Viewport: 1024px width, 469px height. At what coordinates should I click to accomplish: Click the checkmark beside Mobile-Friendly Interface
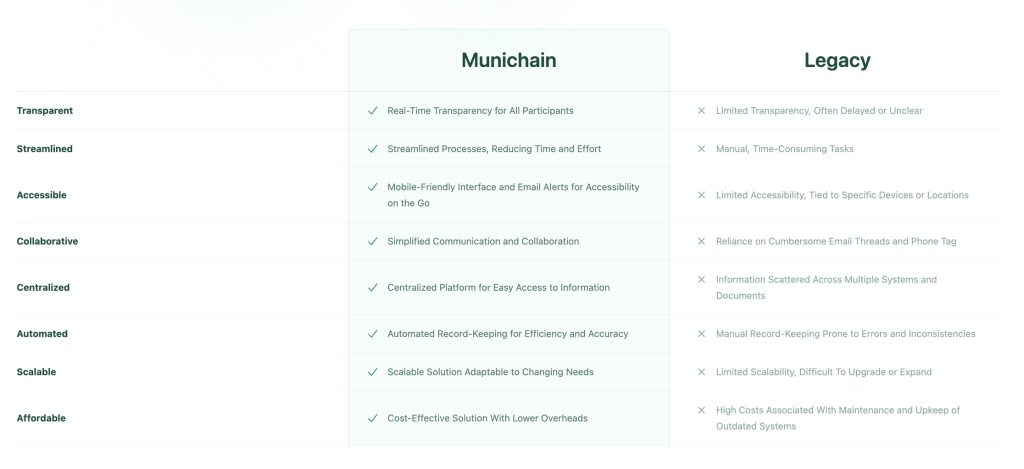[372, 187]
